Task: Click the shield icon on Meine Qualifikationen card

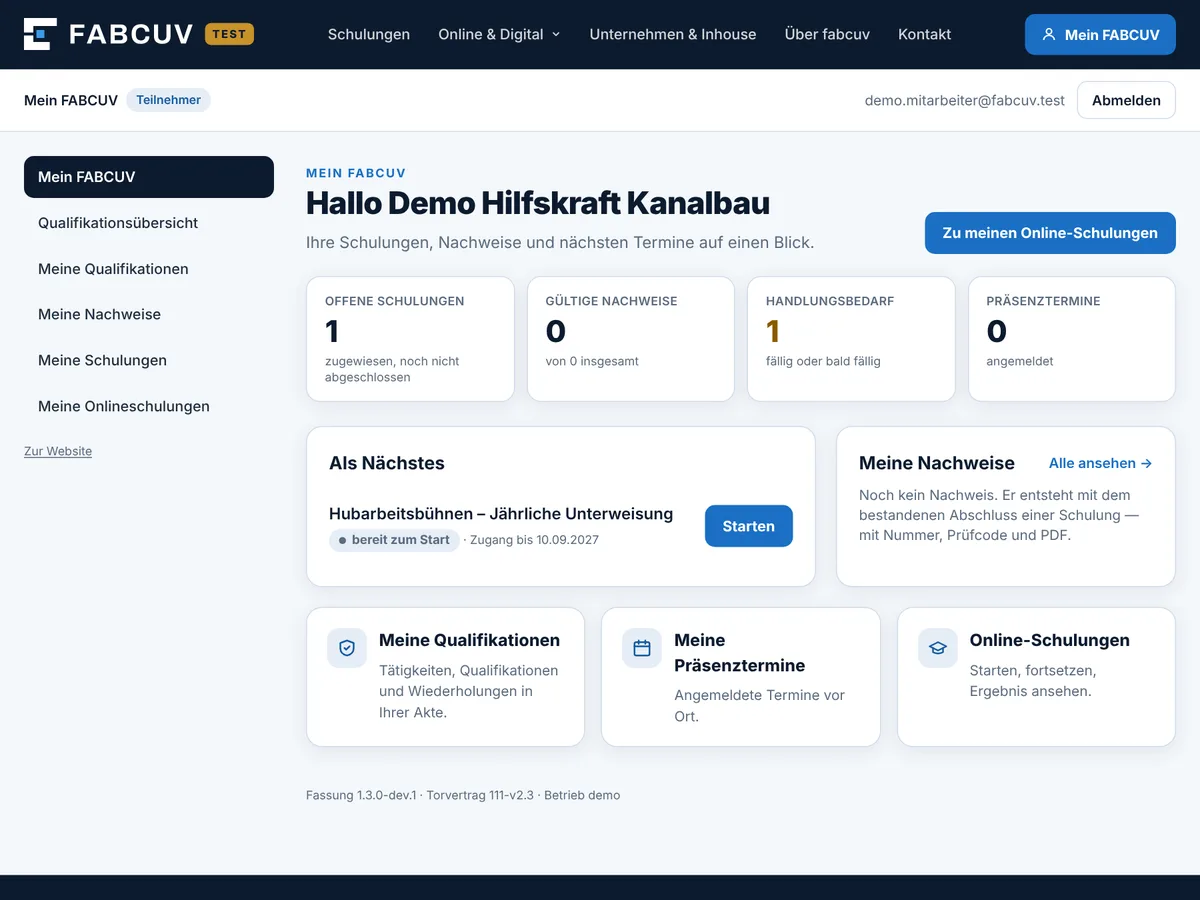Action: [x=347, y=648]
